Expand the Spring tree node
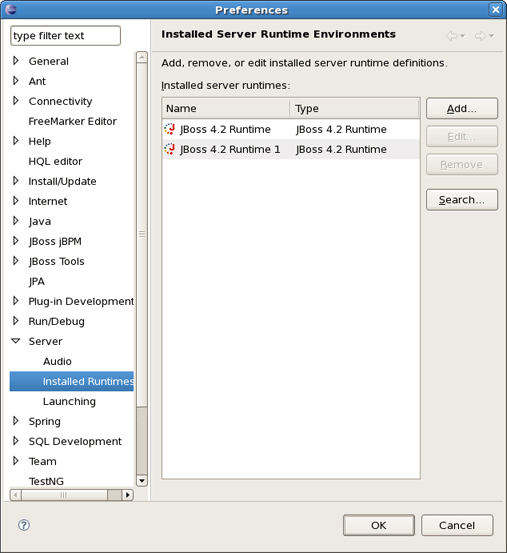The height and width of the screenshot is (553, 507). click(x=16, y=421)
